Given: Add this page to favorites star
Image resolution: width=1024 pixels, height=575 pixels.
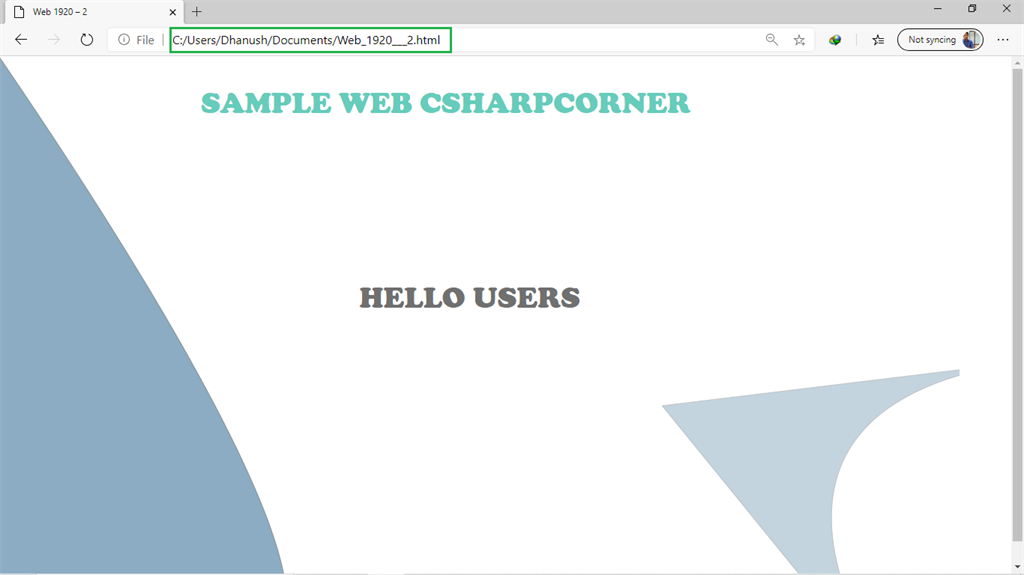Looking at the screenshot, I should (x=799, y=40).
